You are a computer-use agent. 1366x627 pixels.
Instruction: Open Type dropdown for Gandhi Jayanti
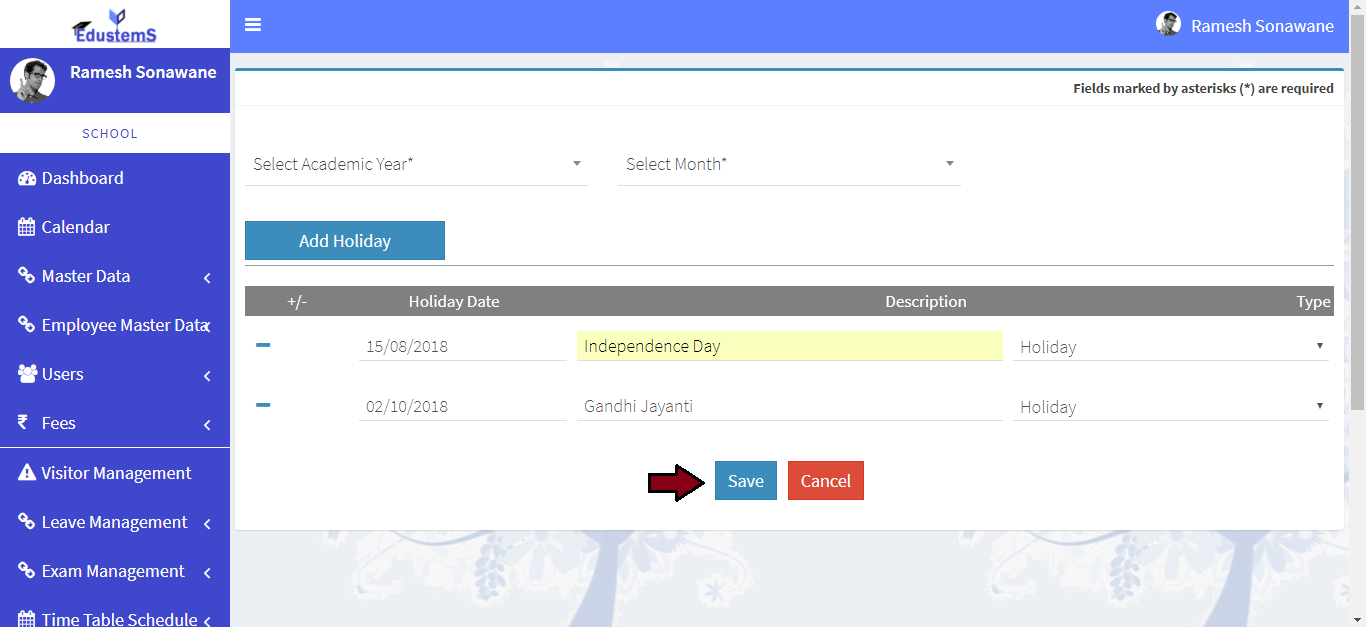1170,407
